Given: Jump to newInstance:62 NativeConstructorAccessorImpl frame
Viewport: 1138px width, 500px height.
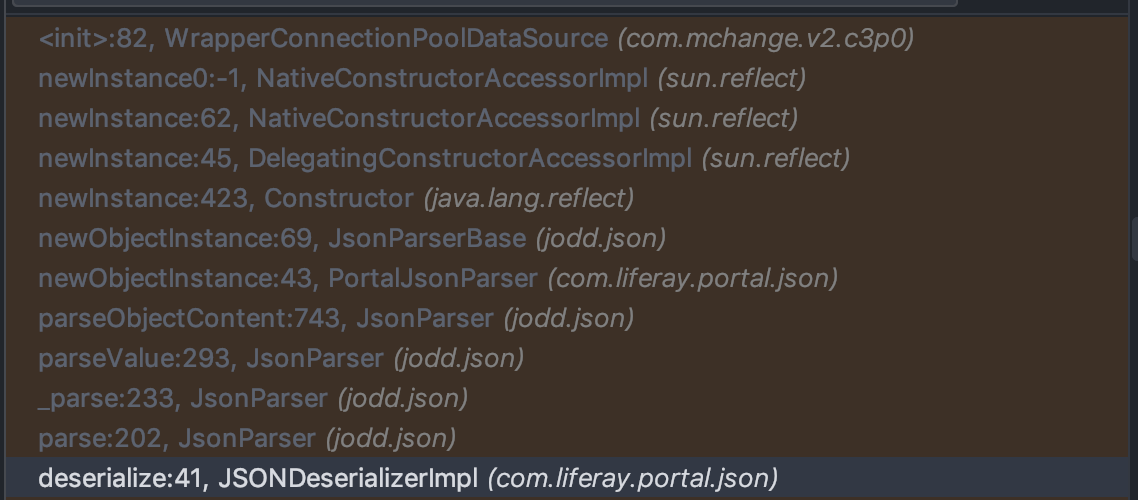Looking at the screenshot, I should 338,118.
